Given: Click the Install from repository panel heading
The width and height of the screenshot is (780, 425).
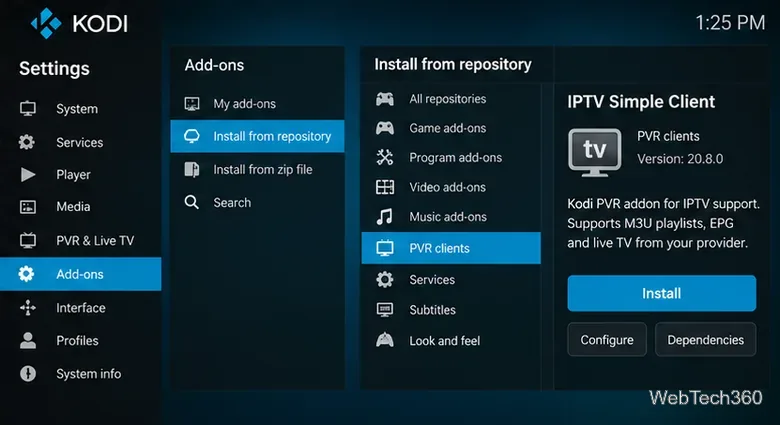Looking at the screenshot, I should (x=453, y=64).
